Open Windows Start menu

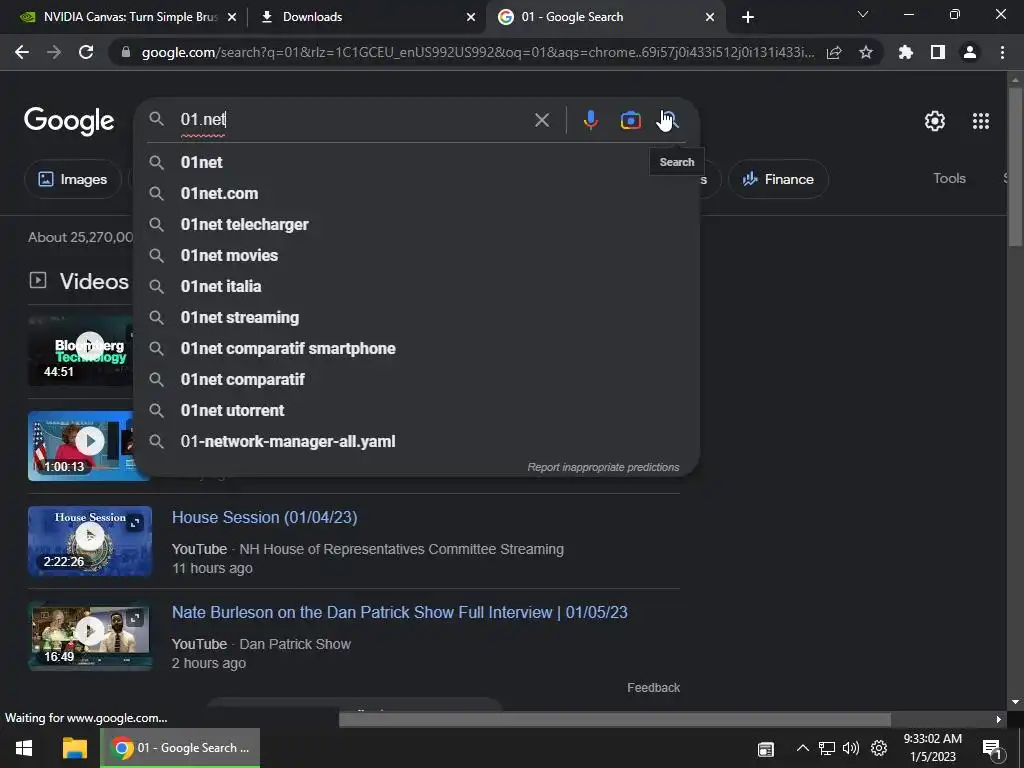pos(24,748)
